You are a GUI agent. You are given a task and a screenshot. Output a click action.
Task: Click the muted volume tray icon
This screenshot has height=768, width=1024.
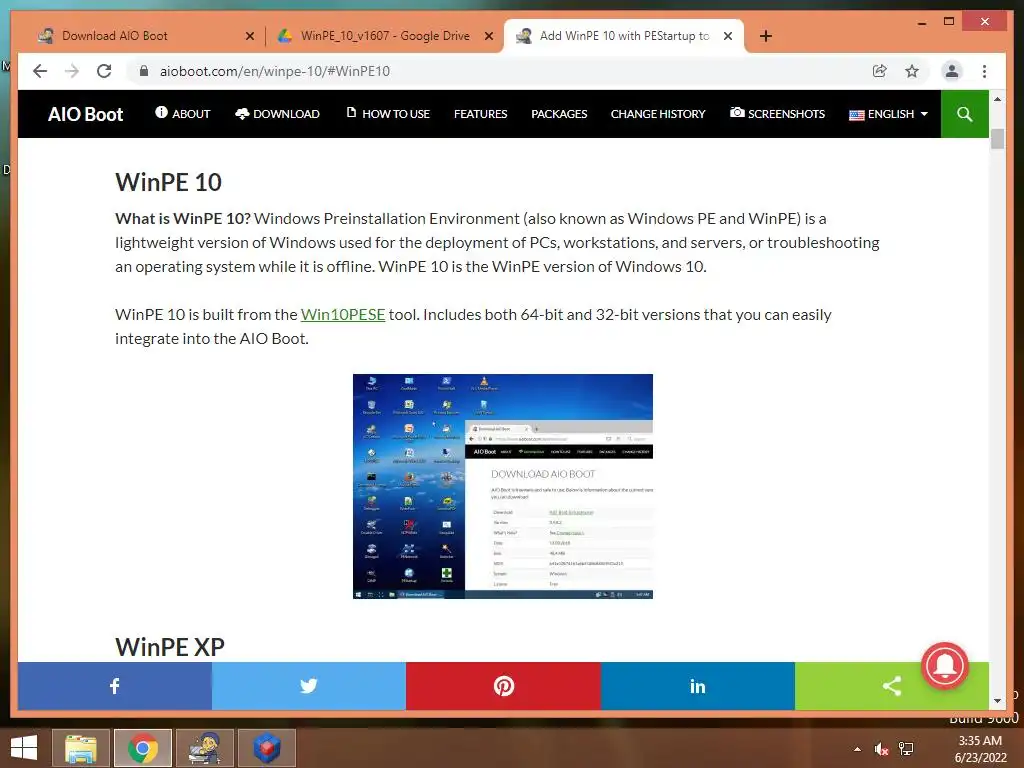[881, 749]
